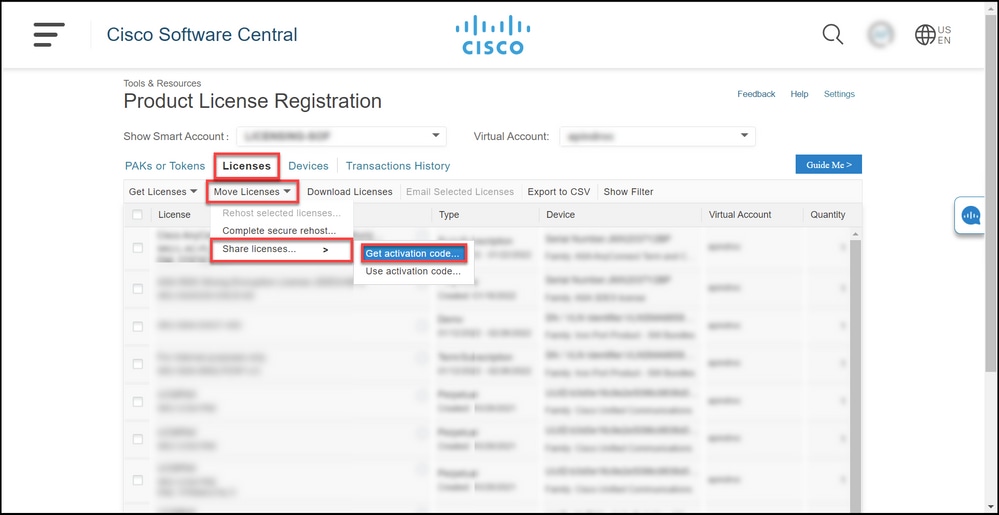
Task: Check the sixth license row checkbox
Action: (138, 439)
